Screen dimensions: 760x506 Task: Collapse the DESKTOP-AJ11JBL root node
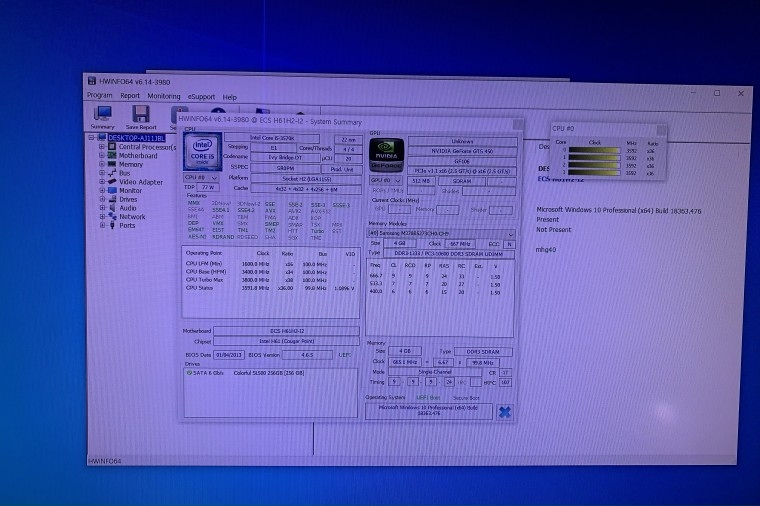[91, 138]
